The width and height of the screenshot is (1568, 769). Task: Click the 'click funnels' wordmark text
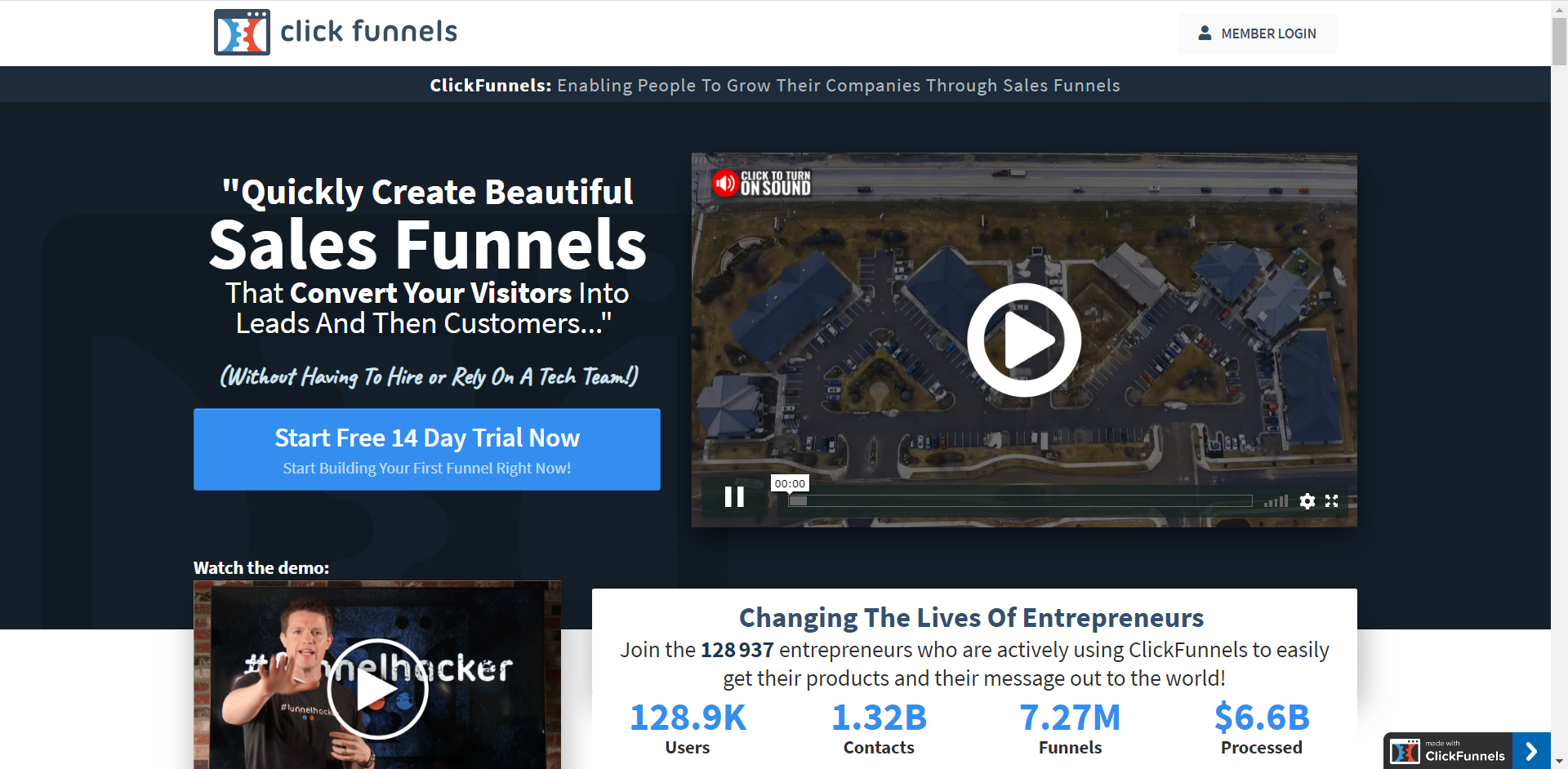click(368, 32)
